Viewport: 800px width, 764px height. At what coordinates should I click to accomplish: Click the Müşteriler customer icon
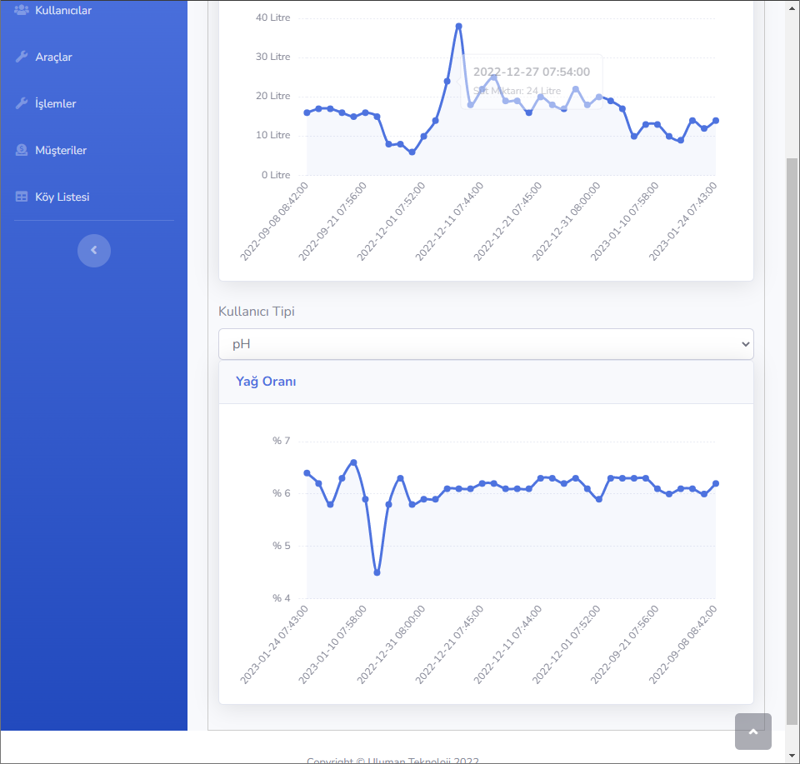point(21,150)
